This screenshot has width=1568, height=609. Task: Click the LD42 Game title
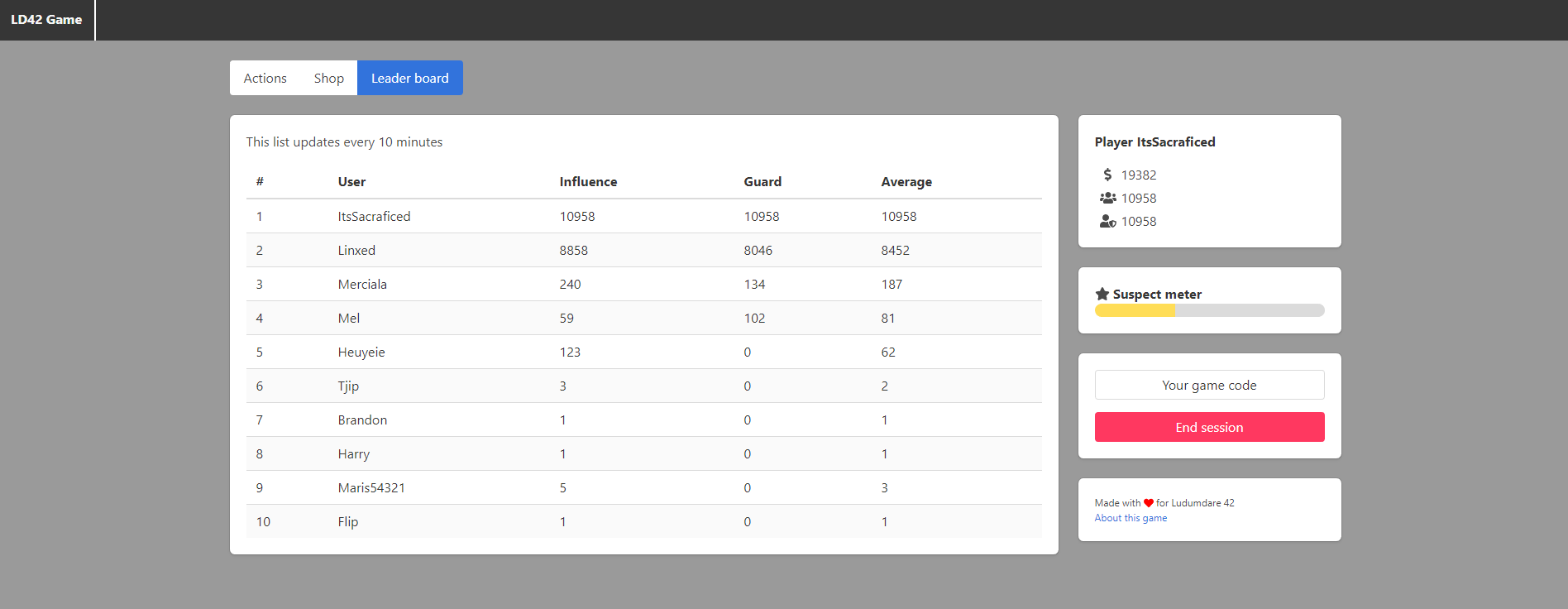[46, 20]
